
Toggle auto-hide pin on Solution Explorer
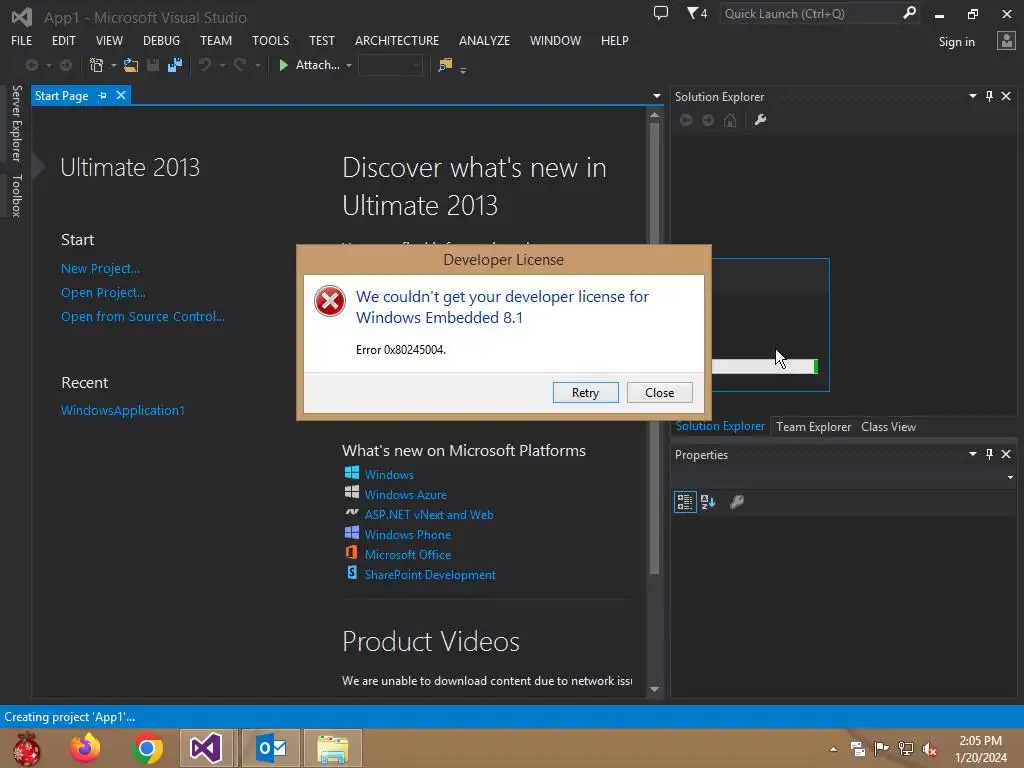point(989,96)
